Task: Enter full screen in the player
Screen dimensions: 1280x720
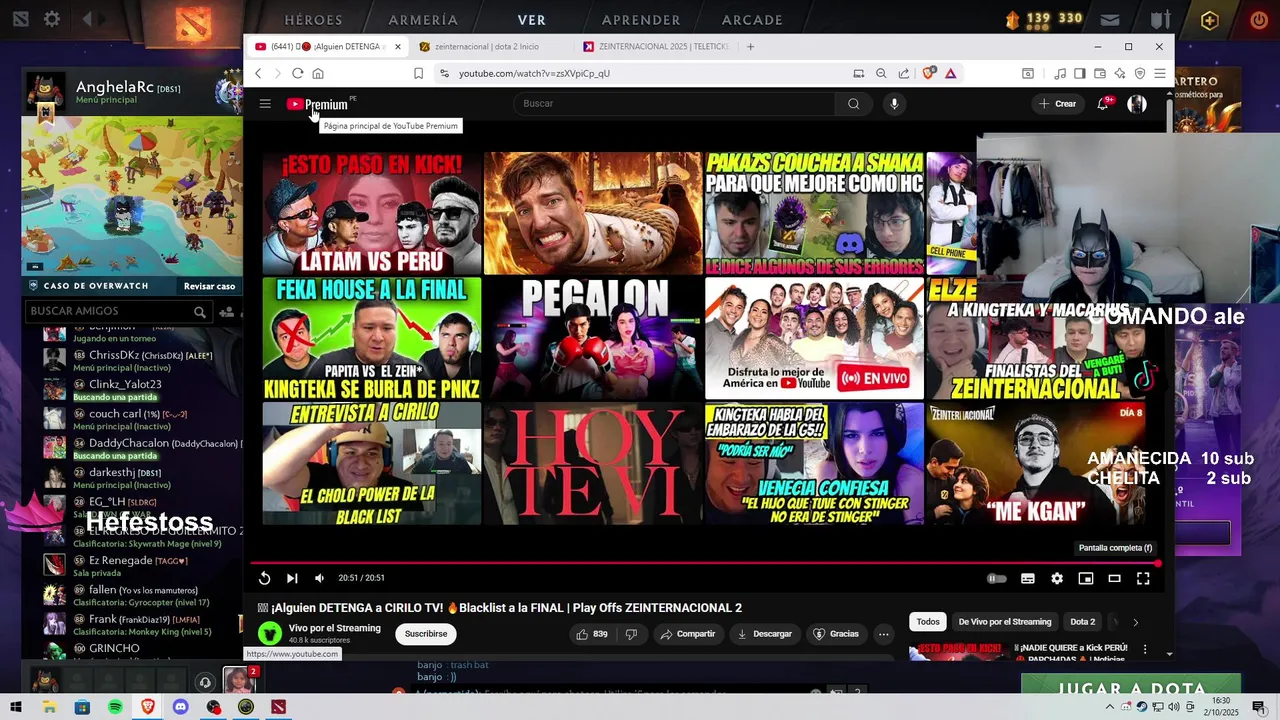Action: (x=1143, y=578)
